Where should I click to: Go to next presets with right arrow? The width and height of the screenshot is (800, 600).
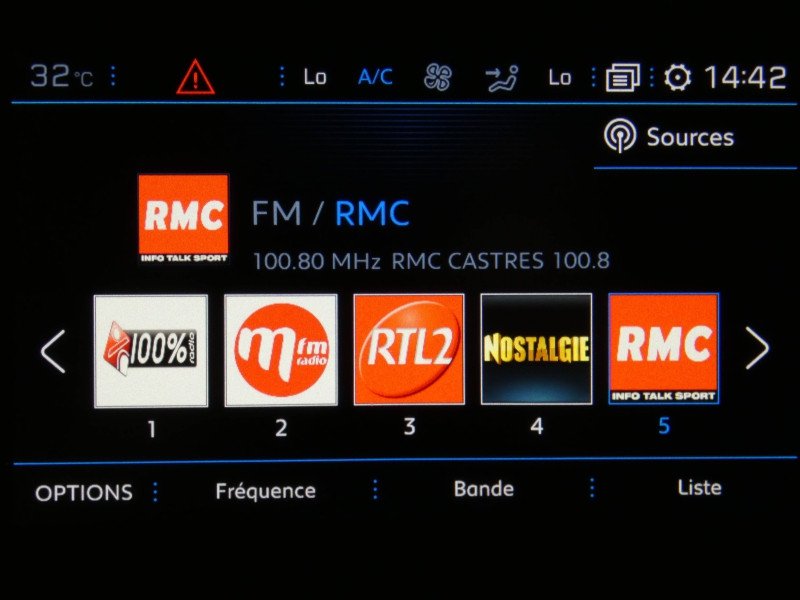[757, 348]
